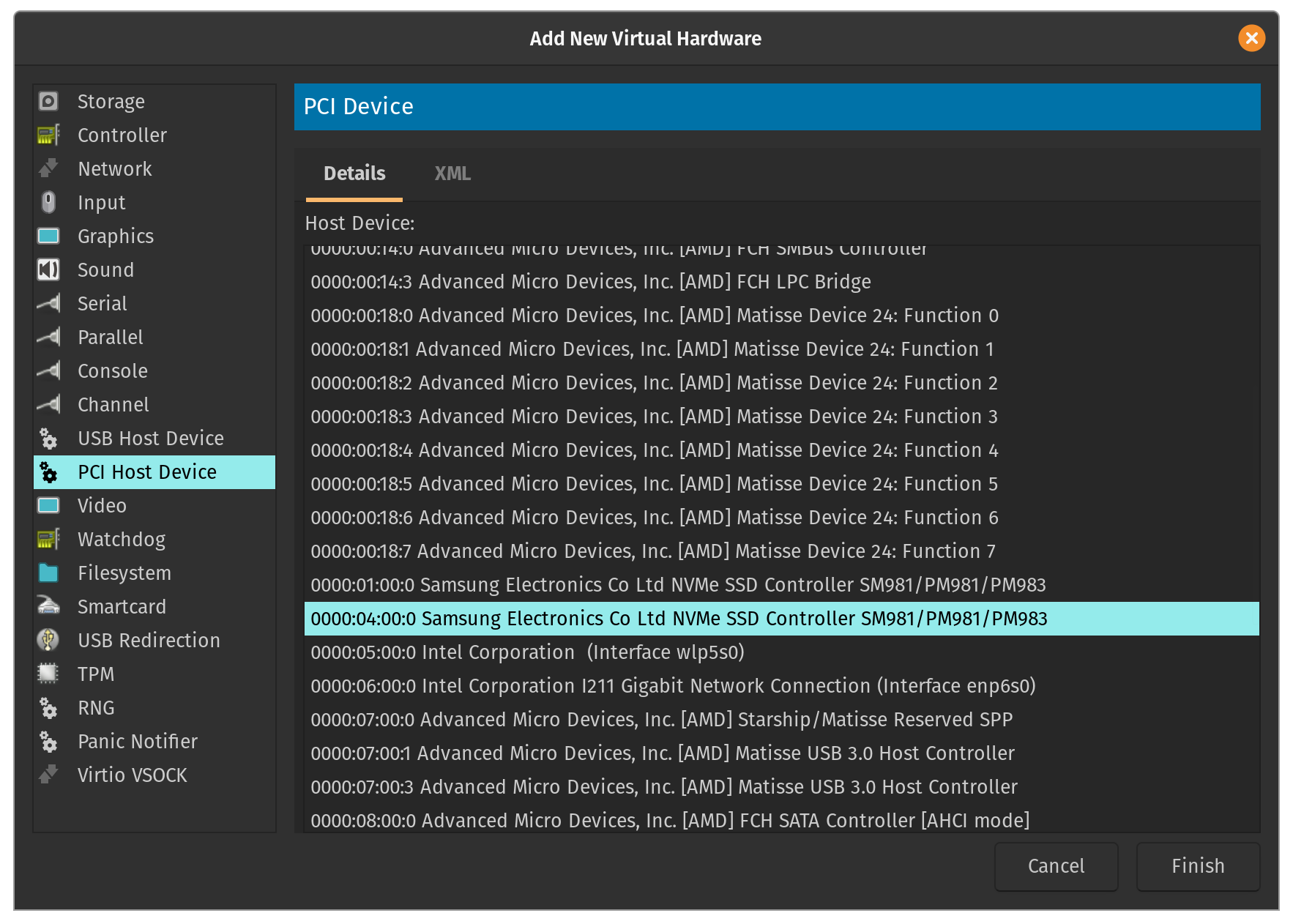
Task: Click the Controller card icon
Action: [48, 135]
